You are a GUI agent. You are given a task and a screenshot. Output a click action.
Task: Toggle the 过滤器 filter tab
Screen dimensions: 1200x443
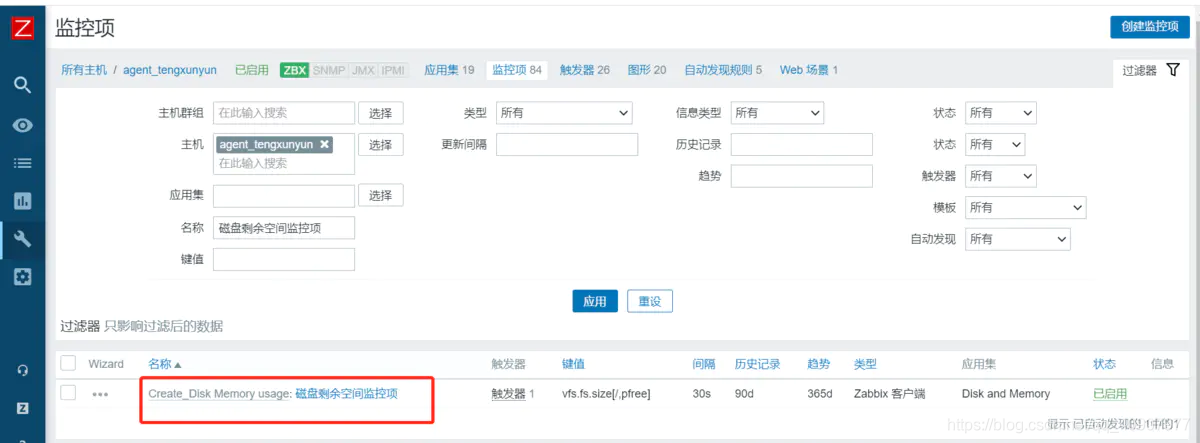click(1152, 71)
